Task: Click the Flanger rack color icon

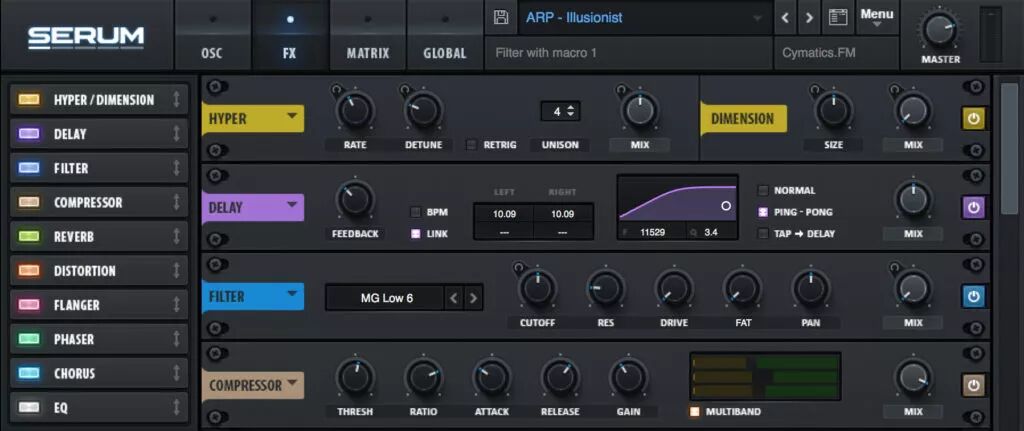Action: (x=29, y=305)
